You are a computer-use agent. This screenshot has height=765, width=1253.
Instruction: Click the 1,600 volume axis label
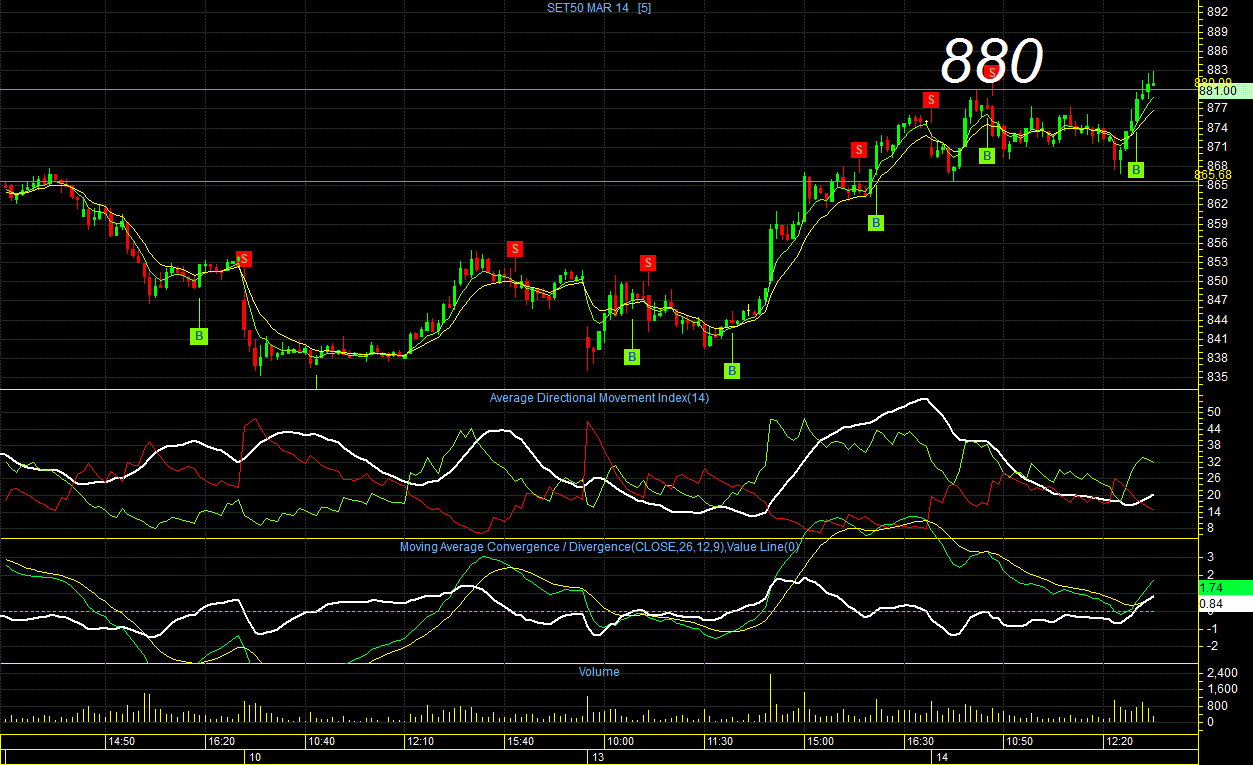[x=1222, y=689]
